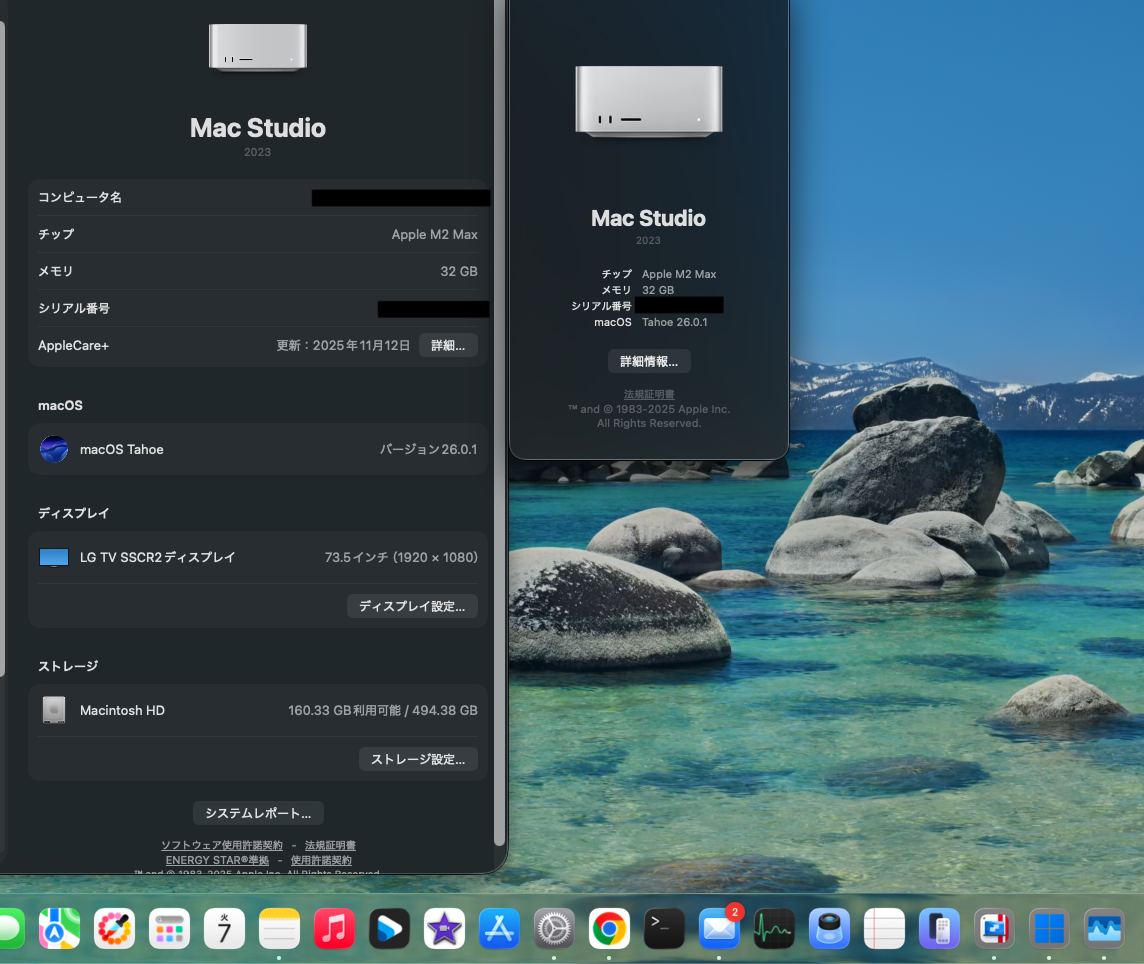Open Mail with 2 unread badge
Viewport: 1144px width, 964px height.
pos(719,929)
